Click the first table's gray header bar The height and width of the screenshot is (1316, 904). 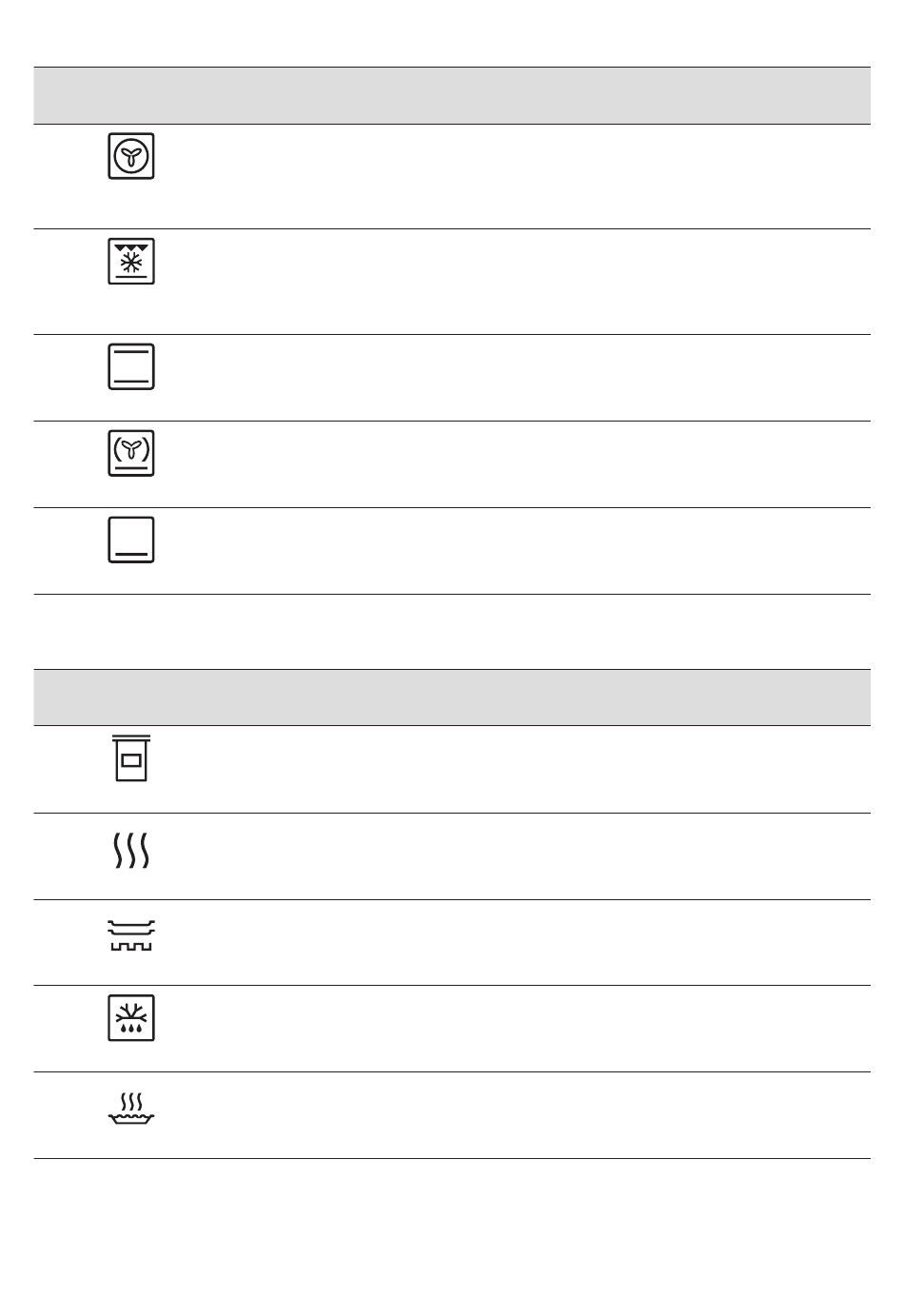452,95
